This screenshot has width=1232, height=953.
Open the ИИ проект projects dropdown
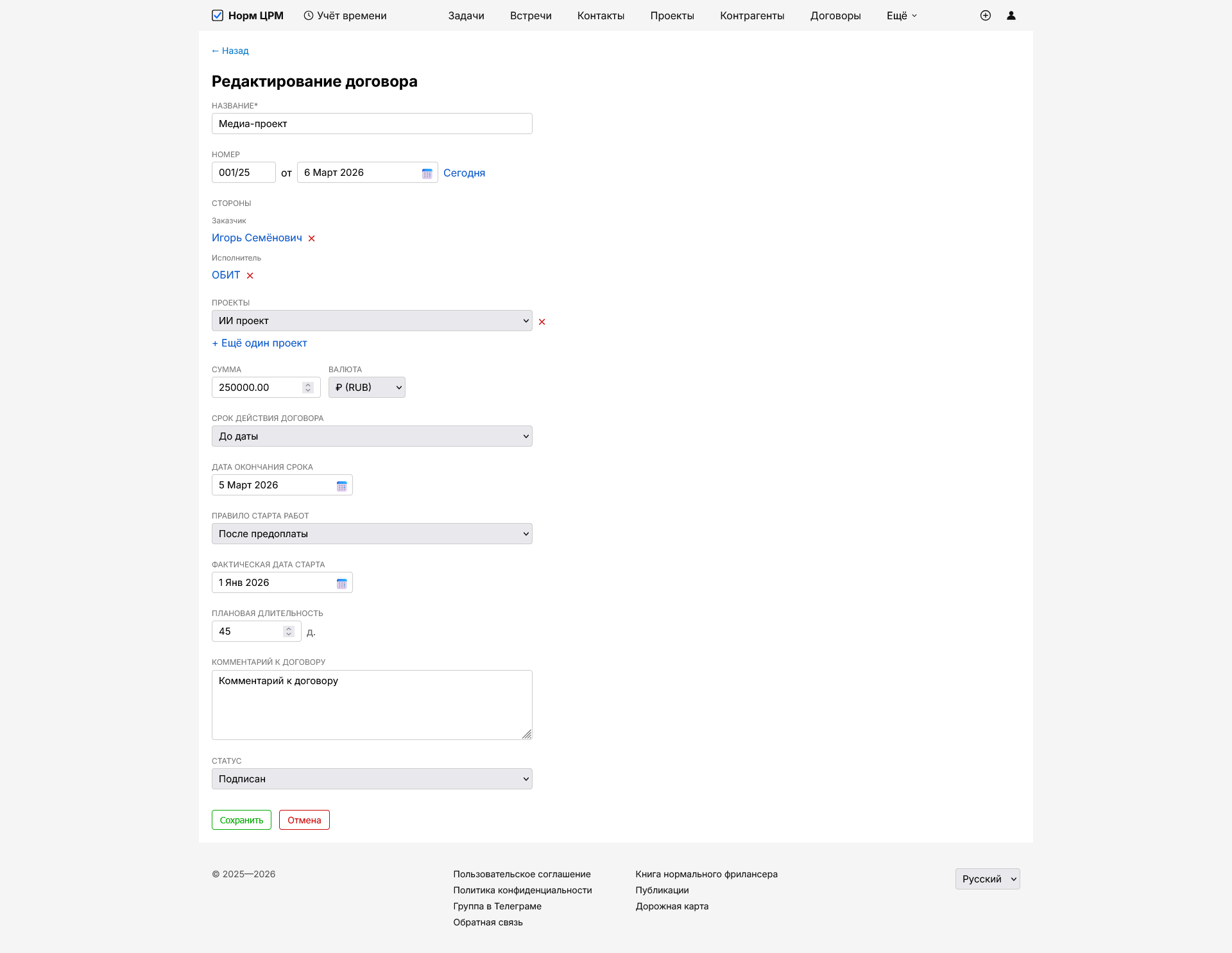click(x=372, y=321)
